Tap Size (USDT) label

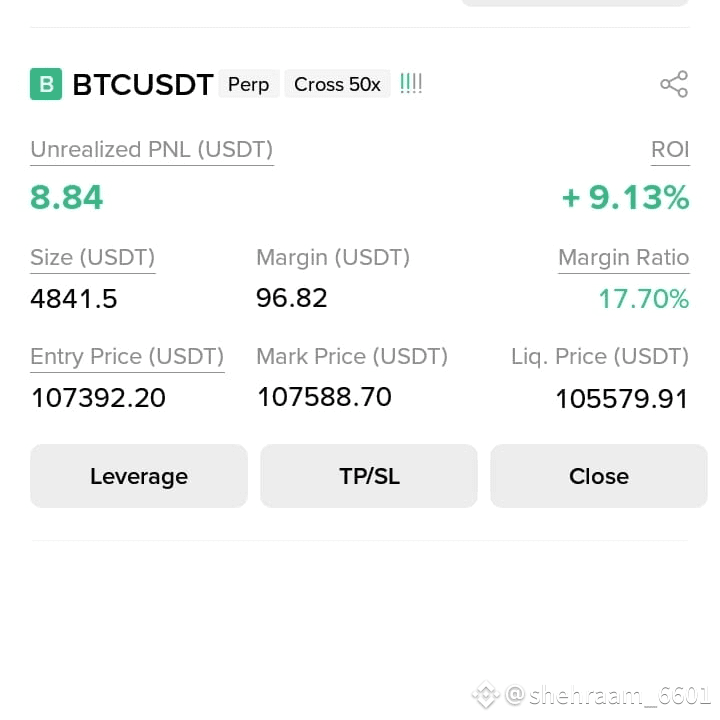click(92, 258)
